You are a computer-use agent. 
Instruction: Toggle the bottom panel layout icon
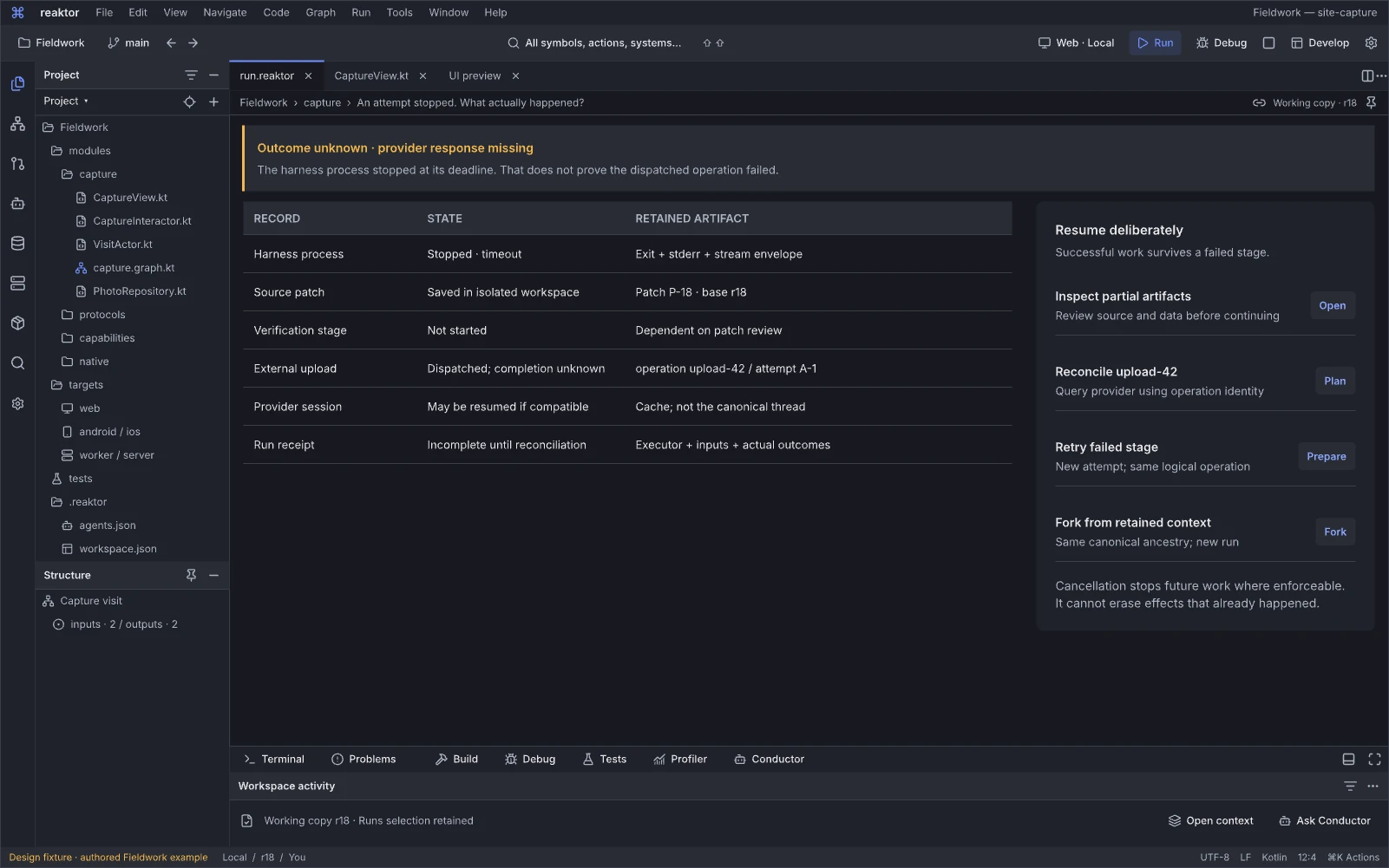pyautogui.click(x=1348, y=759)
